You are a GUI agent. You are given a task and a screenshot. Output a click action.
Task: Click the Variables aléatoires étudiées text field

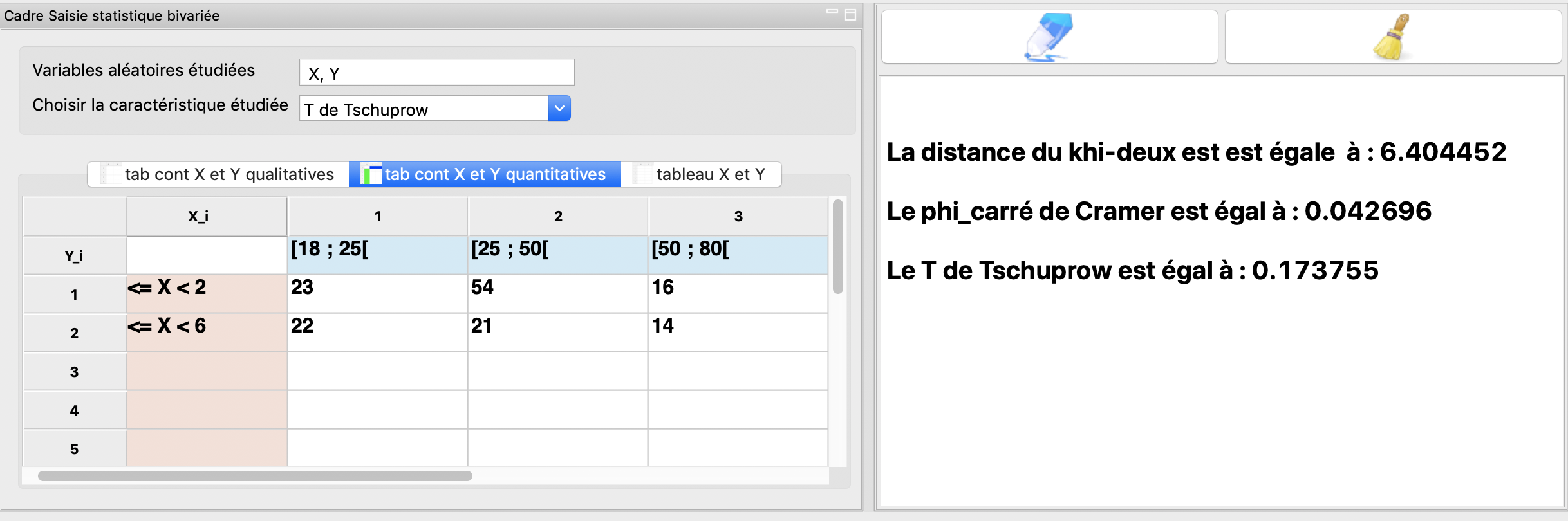click(437, 72)
